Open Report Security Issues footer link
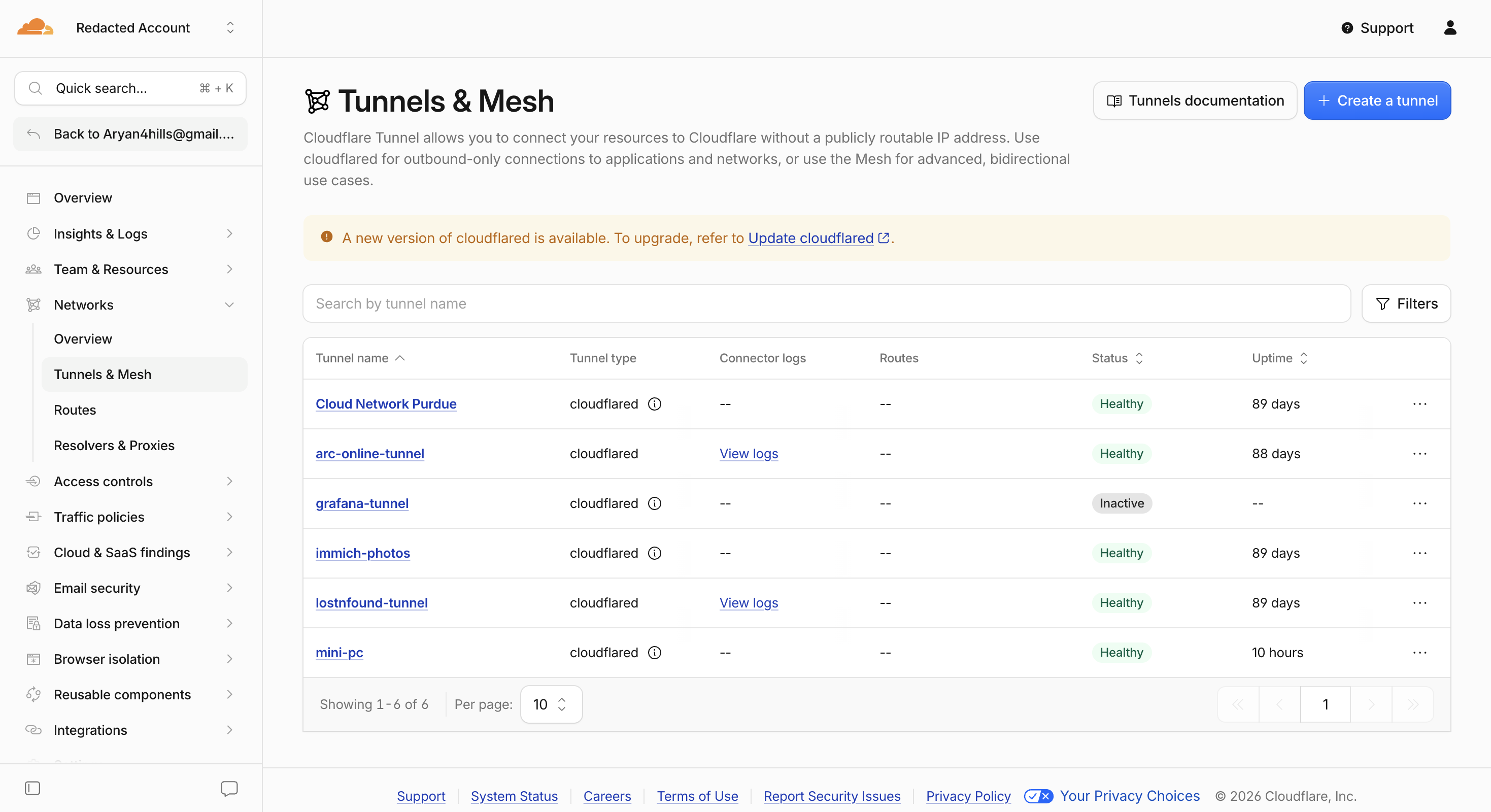Viewport: 1491px width, 812px height. click(832, 796)
